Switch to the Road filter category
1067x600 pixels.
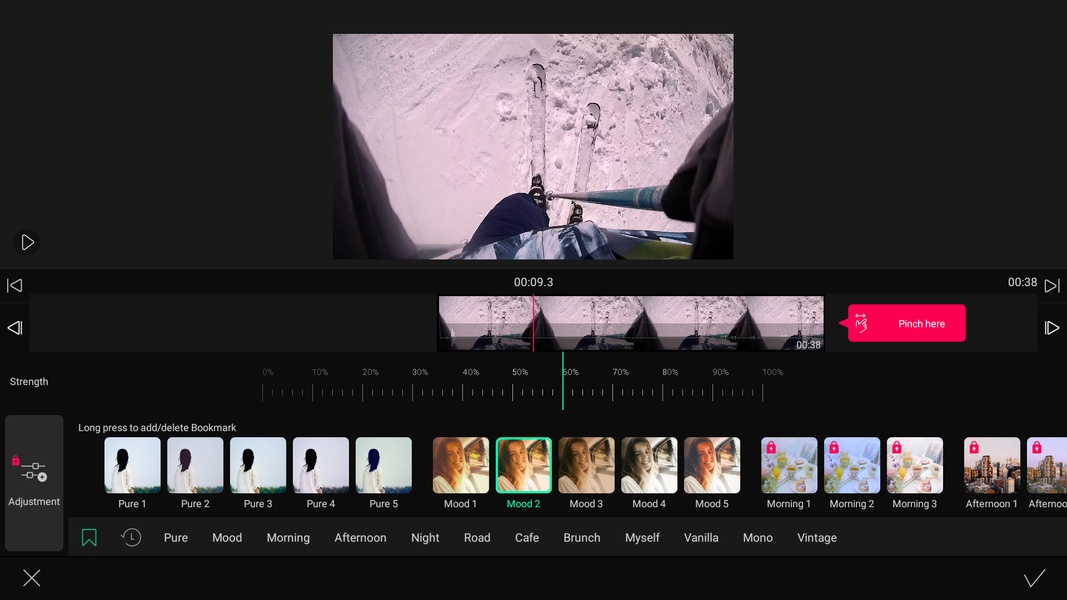coord(477,537)
